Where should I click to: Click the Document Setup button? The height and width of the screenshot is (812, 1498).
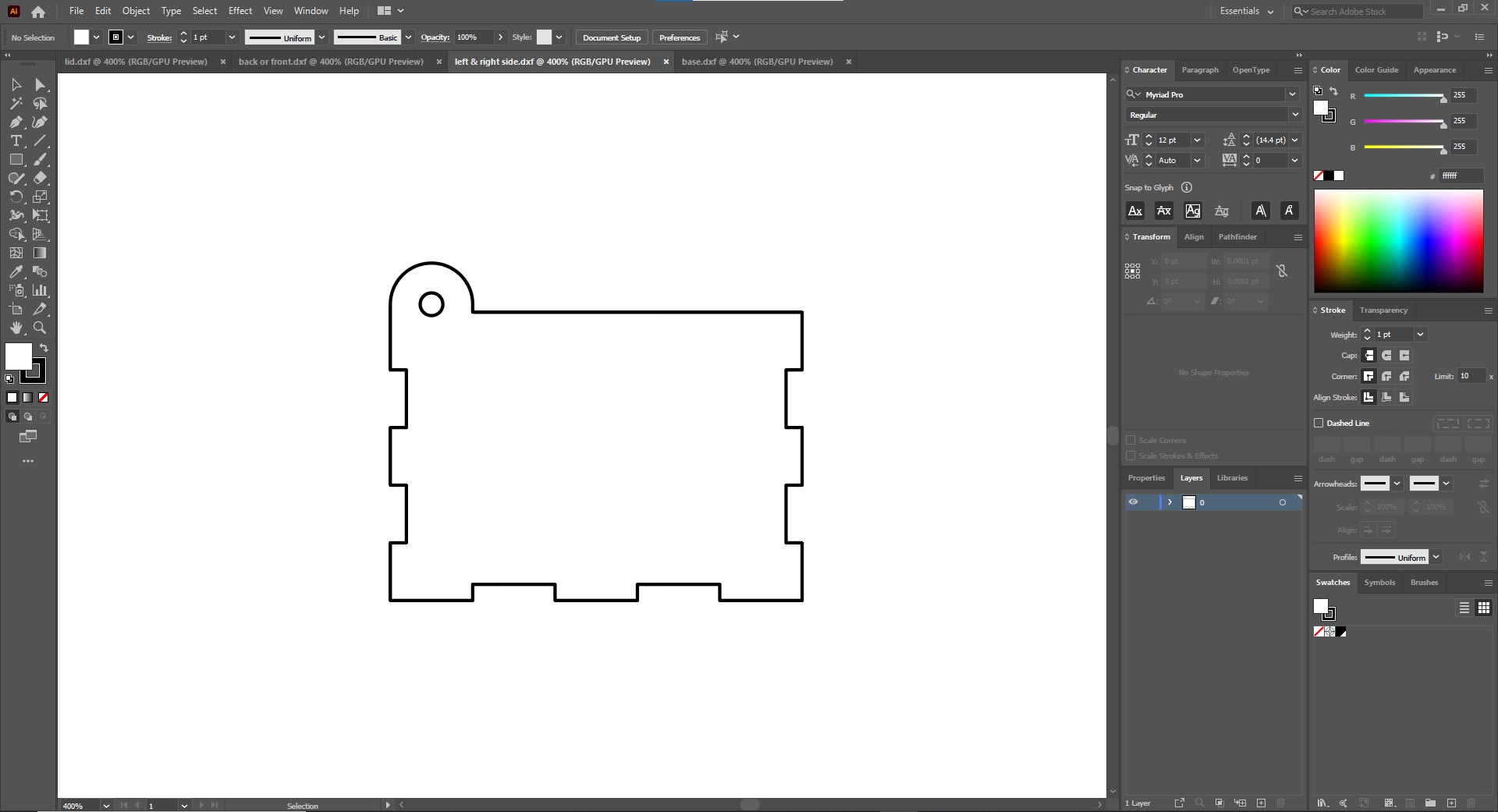coord(612,37)
